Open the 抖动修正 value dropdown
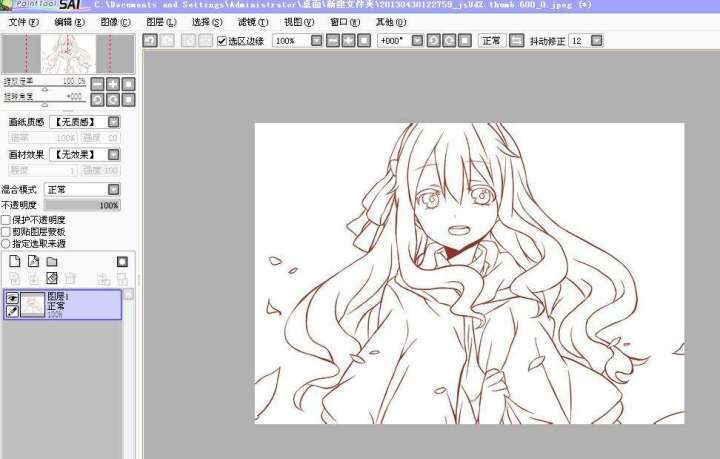The height and width of the screenshot is (459, 720). pyautogui.click(x=597, y=41)
